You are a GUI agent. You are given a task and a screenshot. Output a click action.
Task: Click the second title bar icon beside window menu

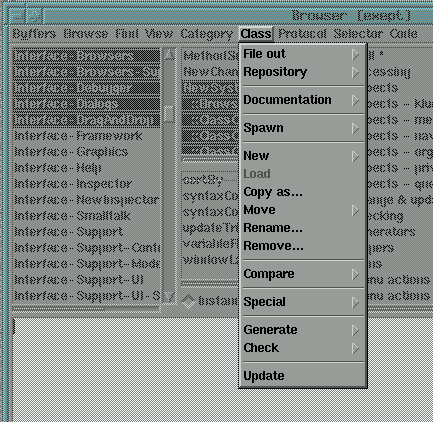coord(35,16)
